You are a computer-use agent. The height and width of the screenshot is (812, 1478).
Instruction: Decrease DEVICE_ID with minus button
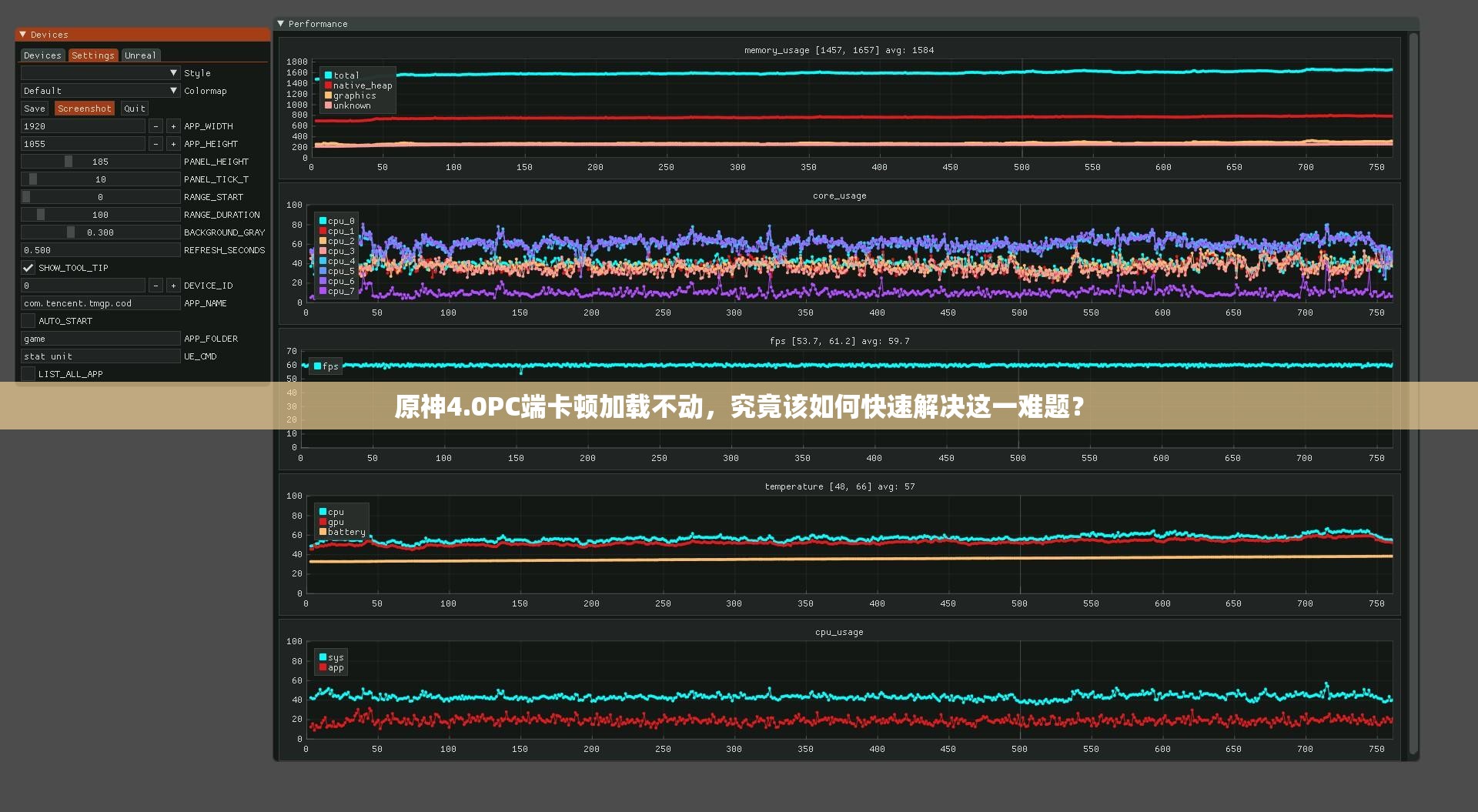coord(156,286)
